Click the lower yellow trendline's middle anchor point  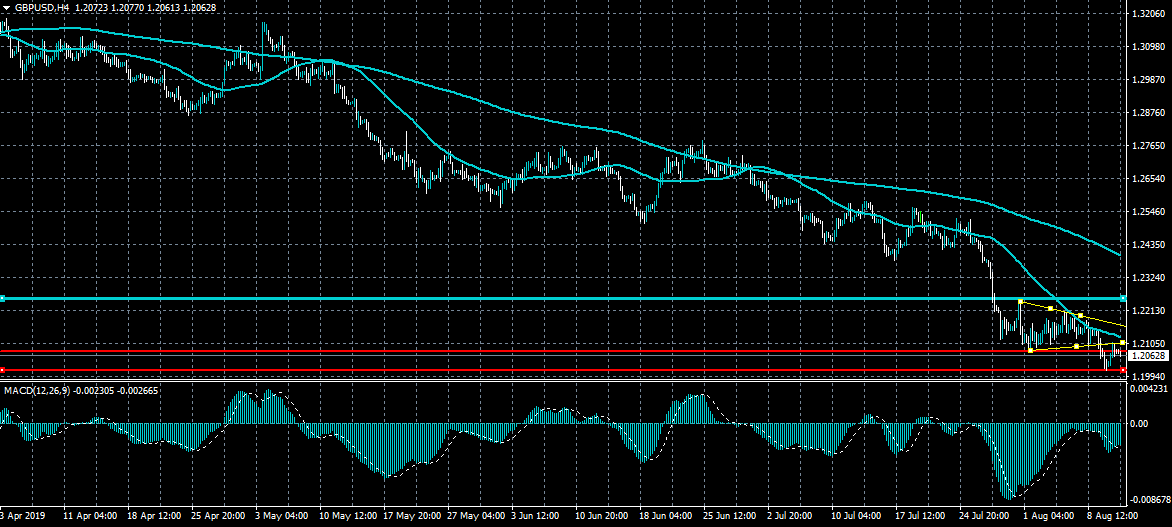[x=1076, y=346]
